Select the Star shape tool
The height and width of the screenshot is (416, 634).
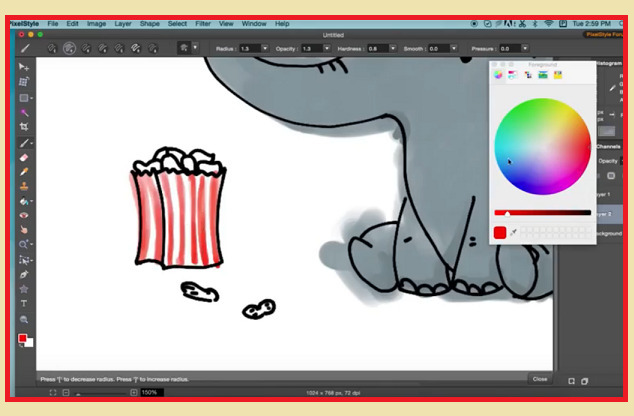coord(24,289)
